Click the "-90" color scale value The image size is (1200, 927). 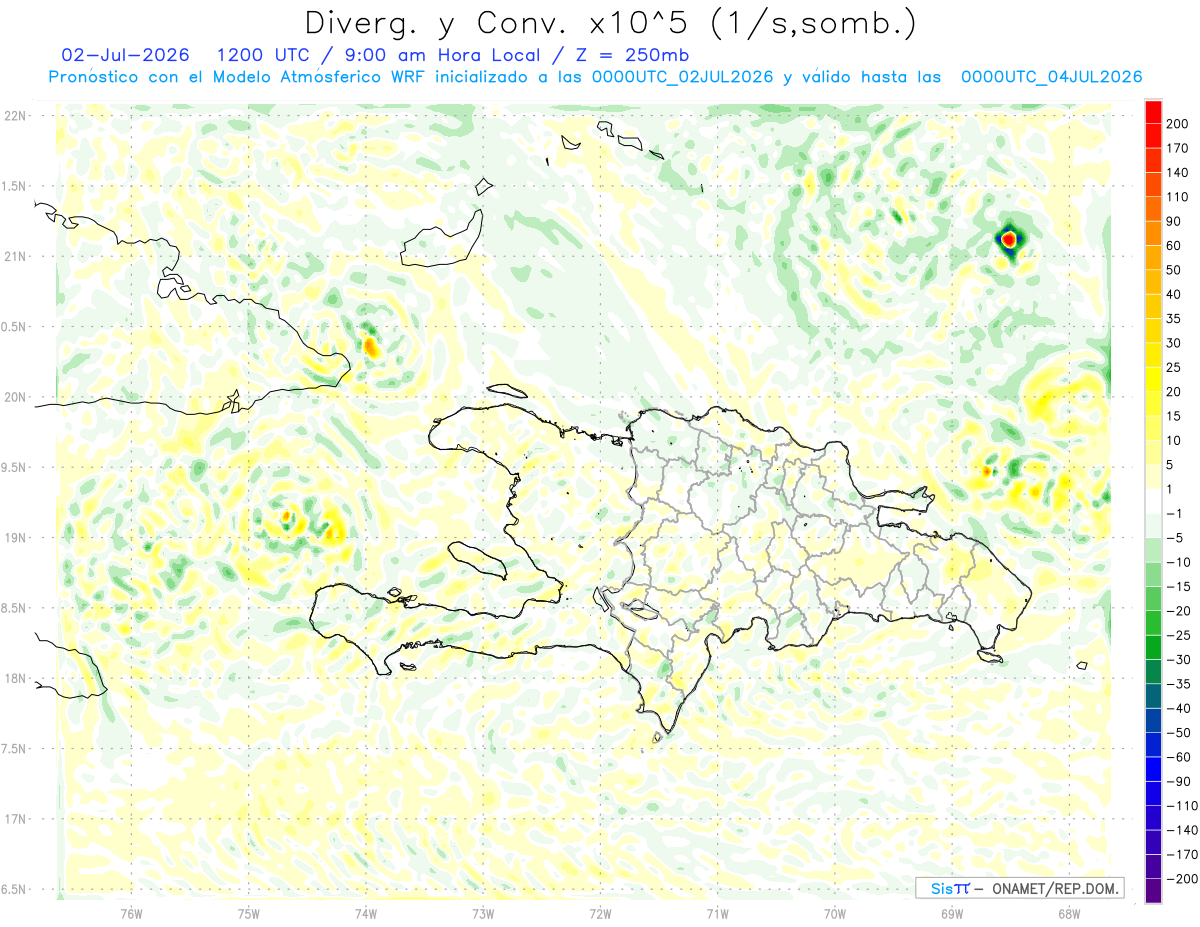1178,782
